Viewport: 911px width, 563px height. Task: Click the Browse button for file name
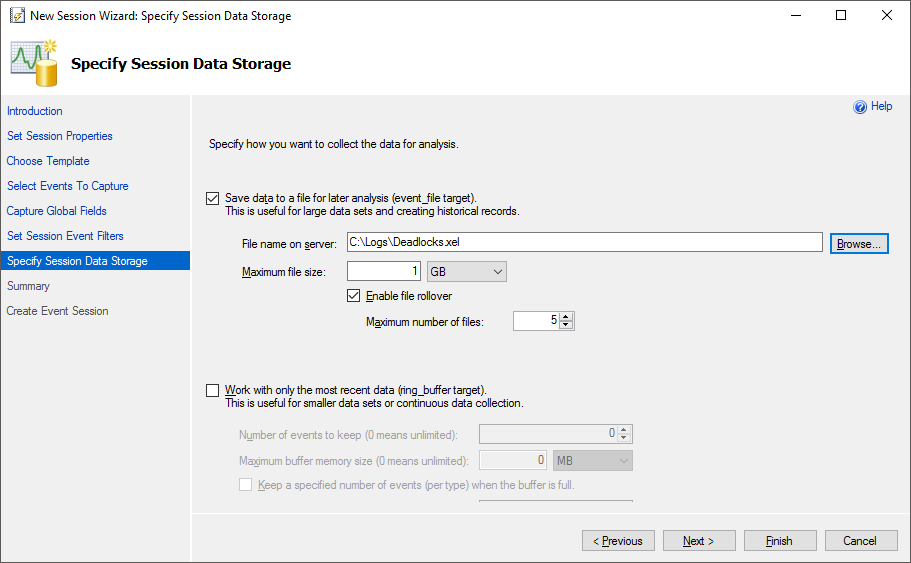click(859, 244)
